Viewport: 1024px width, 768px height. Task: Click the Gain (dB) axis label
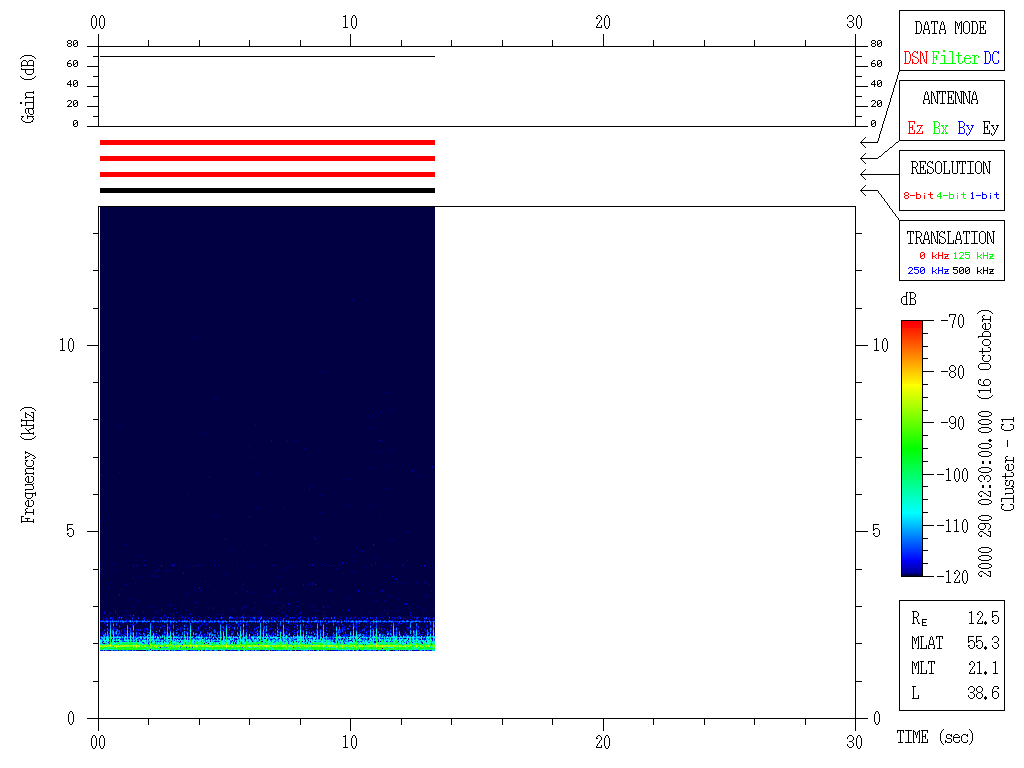pyautogui.click(x=27, y=89)
